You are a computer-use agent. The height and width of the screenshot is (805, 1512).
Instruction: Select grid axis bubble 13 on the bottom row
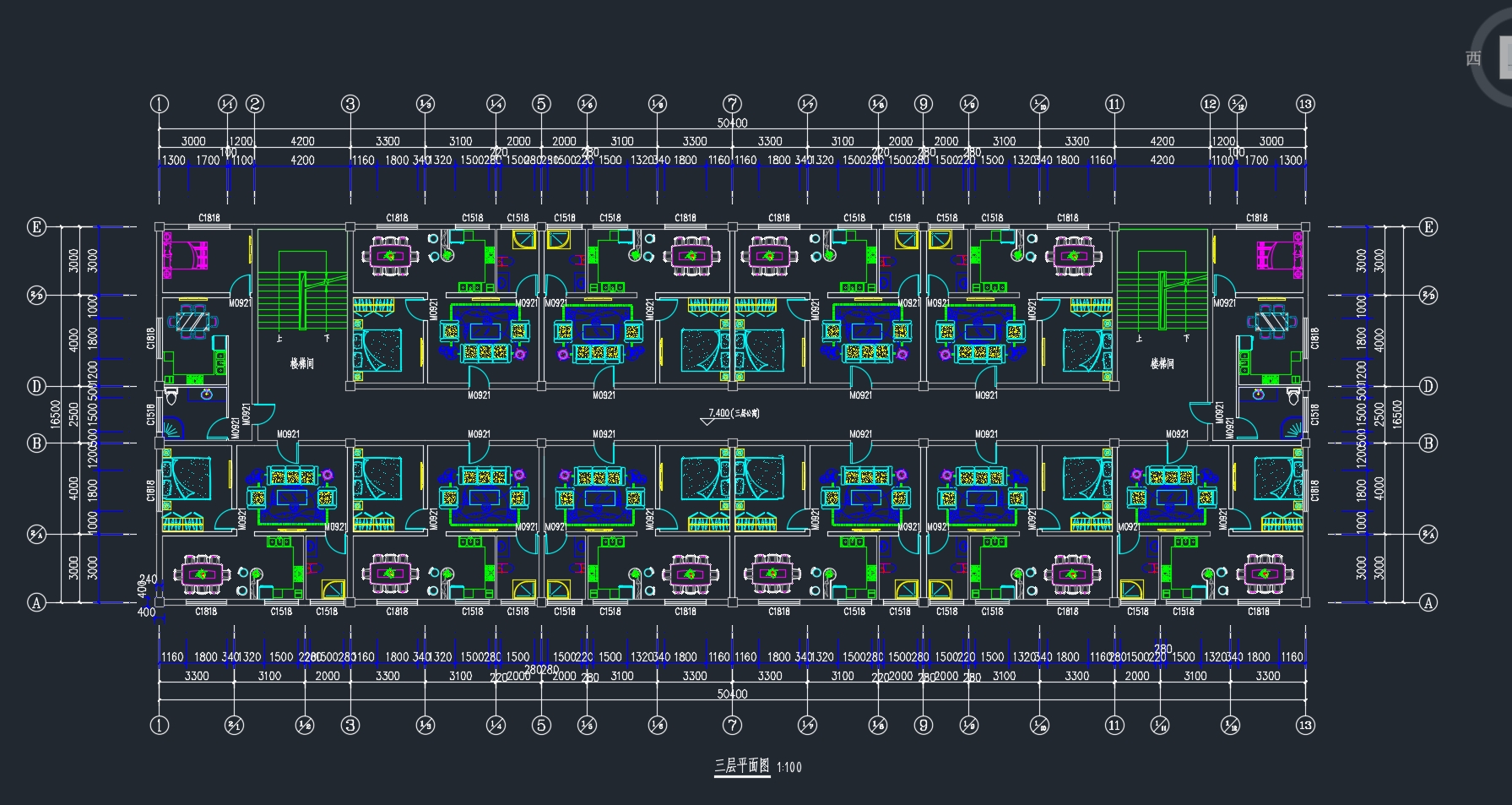pyautogui.click(x=1305, y=725)
